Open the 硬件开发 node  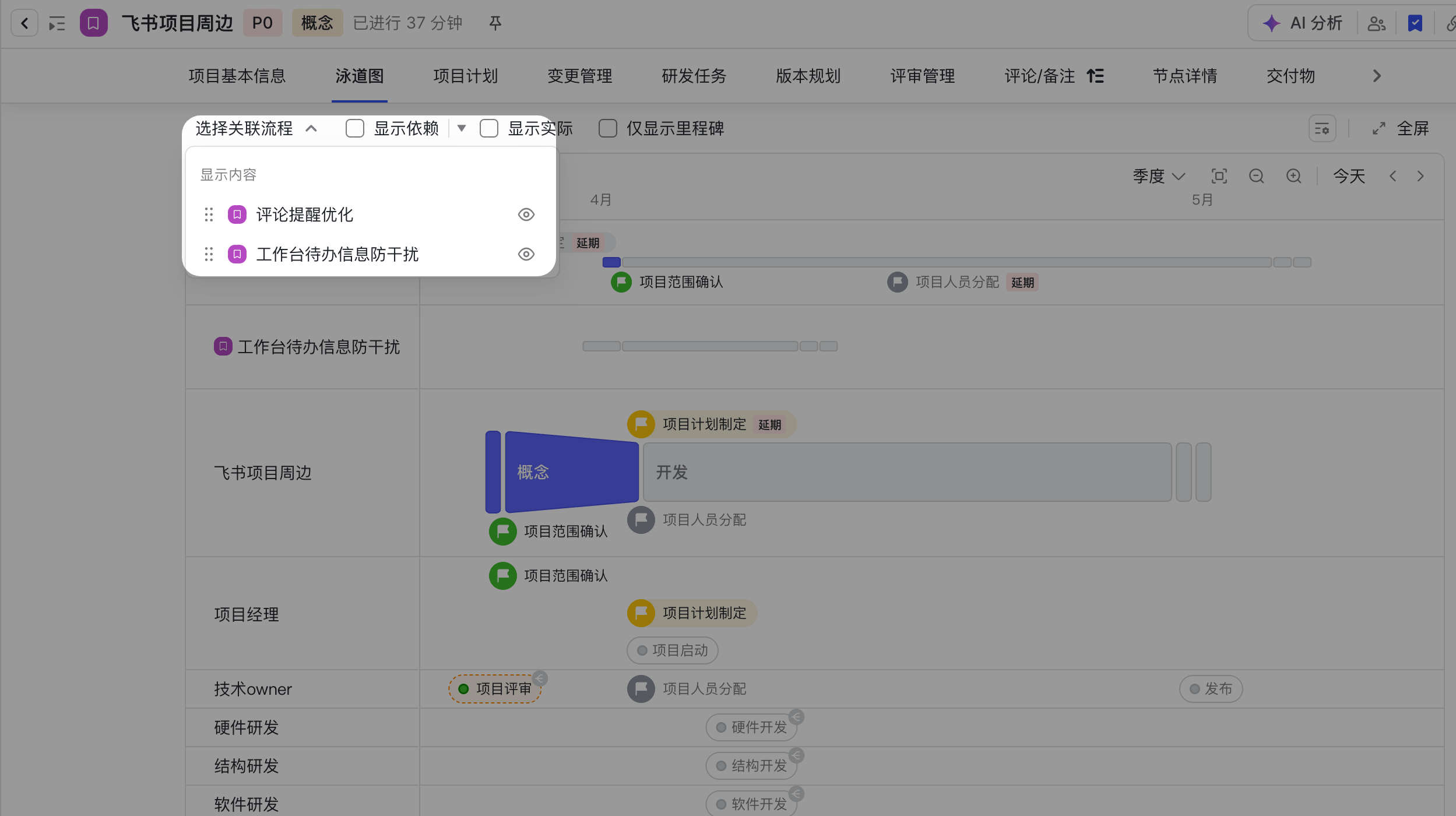click(x=752, y=727)
